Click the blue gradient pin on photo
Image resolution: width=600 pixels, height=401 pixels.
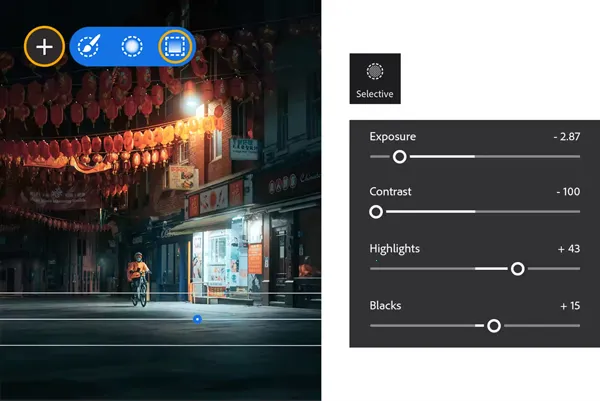pyautogui.click(x=197, y=319)
